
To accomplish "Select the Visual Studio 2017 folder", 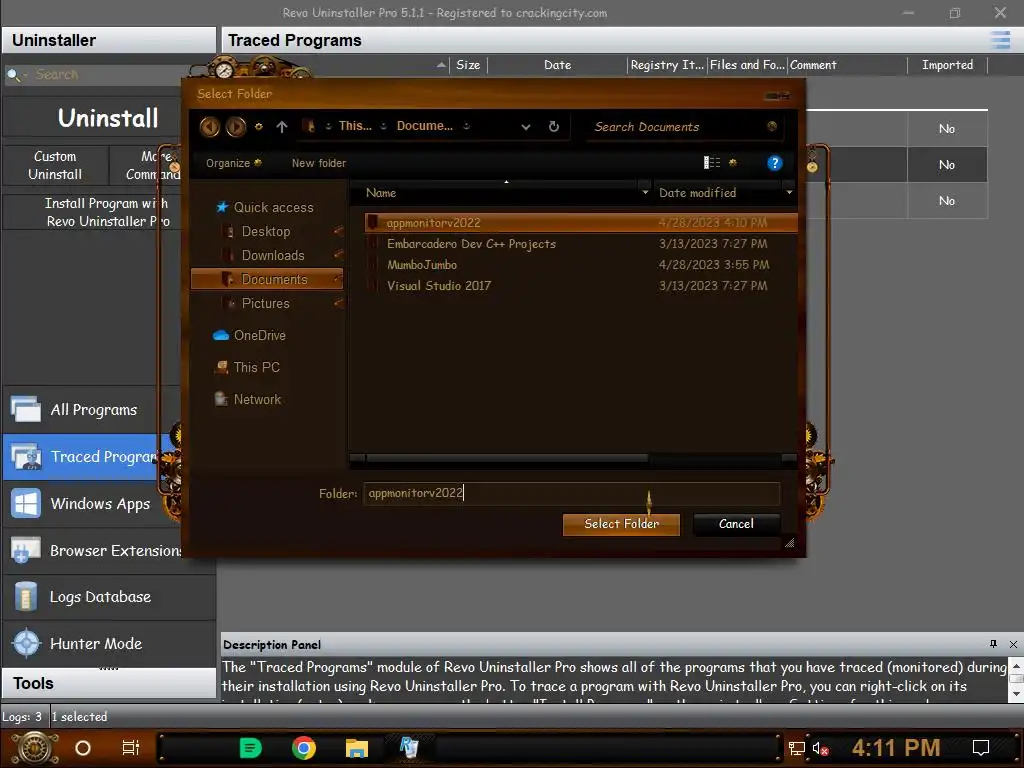I will pos(581,285).
